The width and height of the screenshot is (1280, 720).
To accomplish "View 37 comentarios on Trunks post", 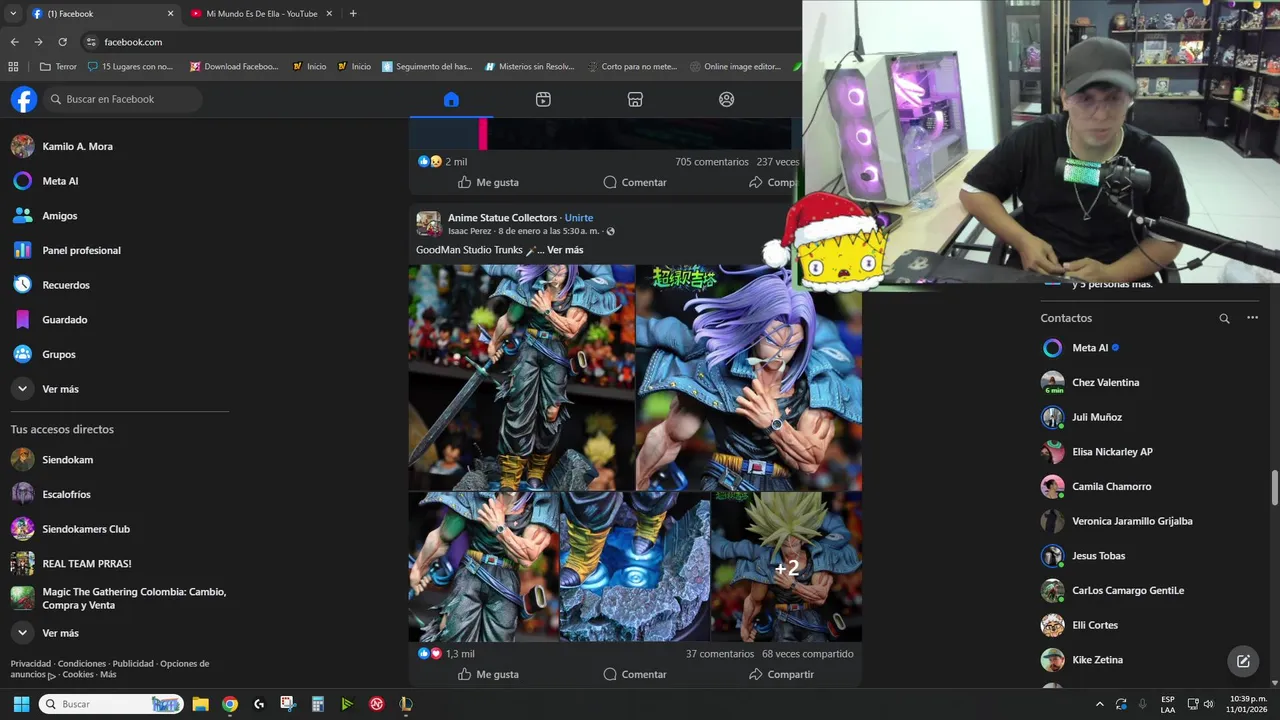I will pos(720,654).
